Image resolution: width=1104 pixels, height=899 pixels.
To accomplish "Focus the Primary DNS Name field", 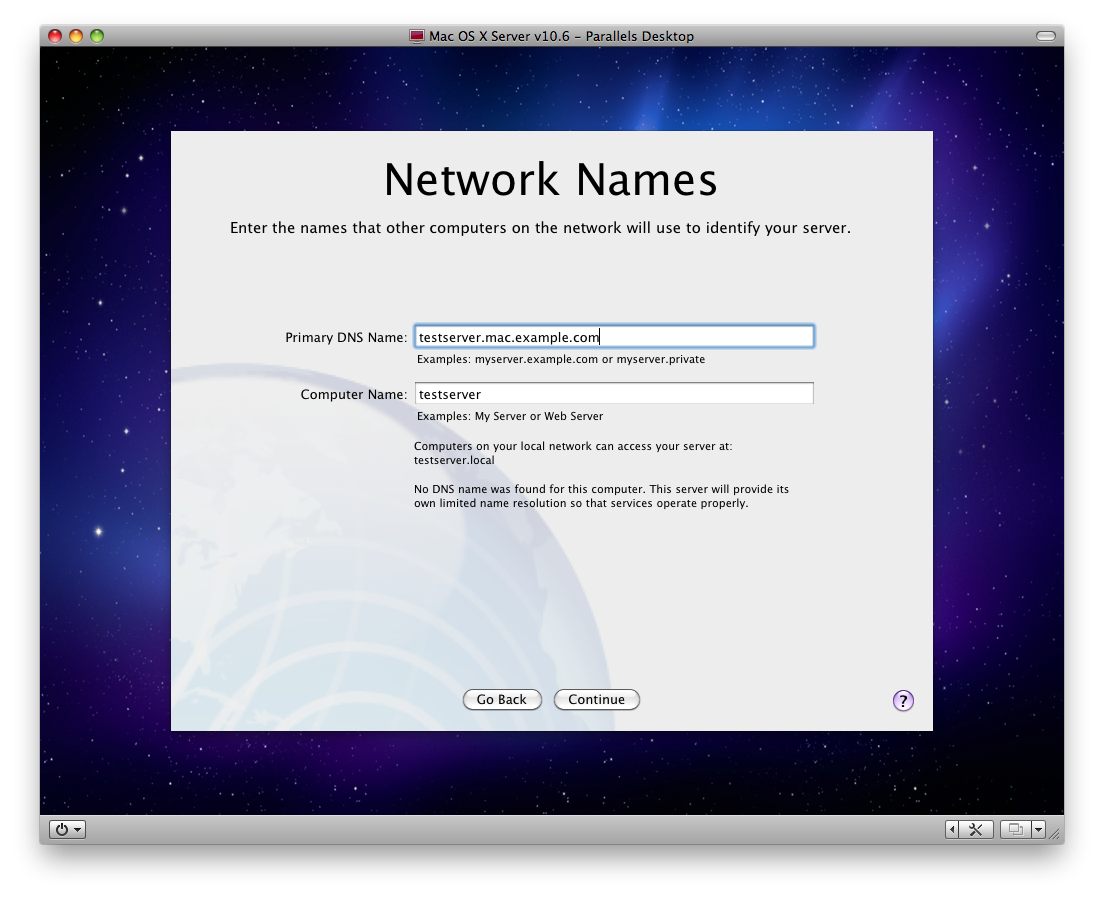I will tap(614, 337).
